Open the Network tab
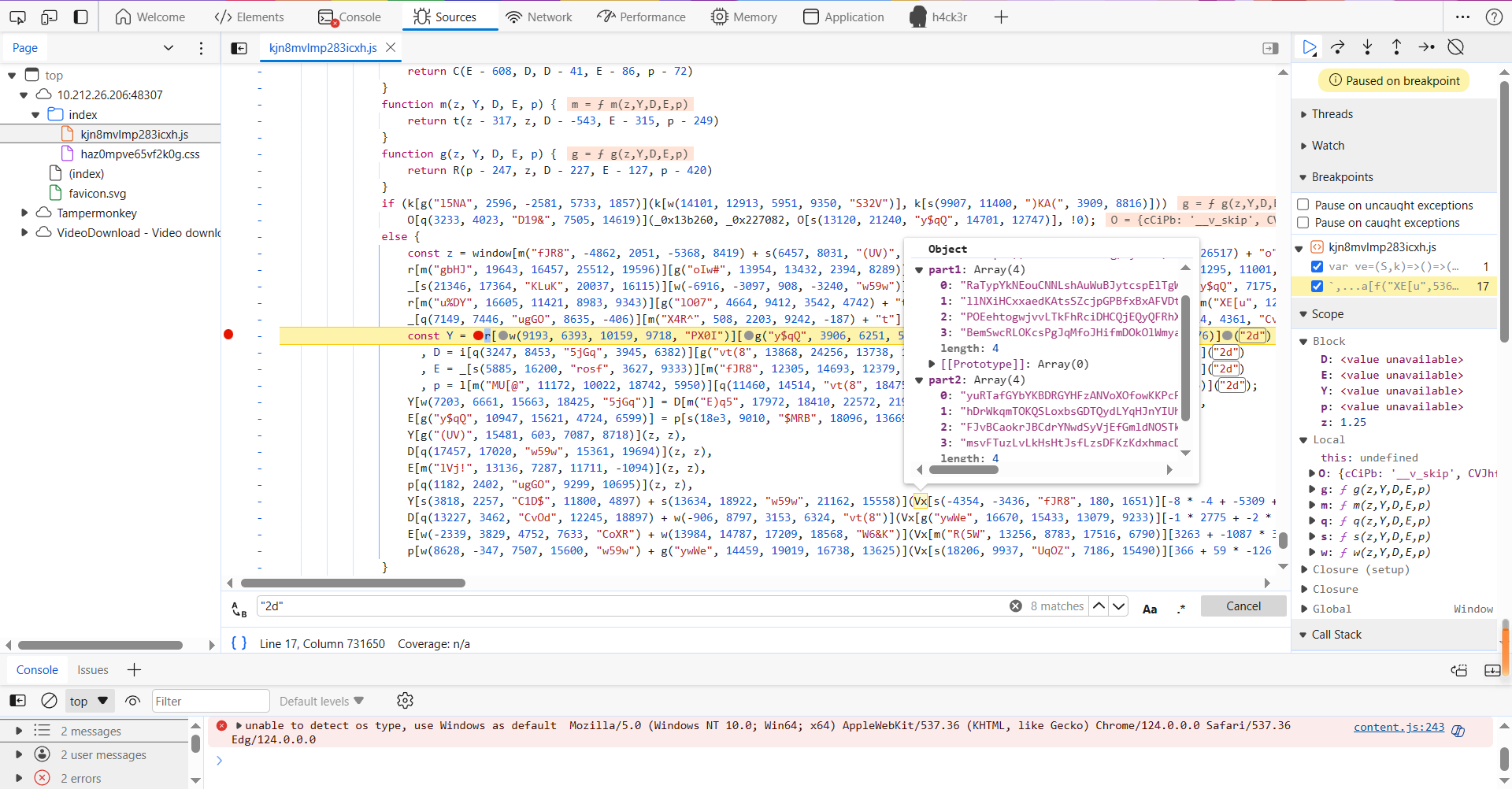The image size is (1512, 789). pyautogui.click(x=539, y=17)
